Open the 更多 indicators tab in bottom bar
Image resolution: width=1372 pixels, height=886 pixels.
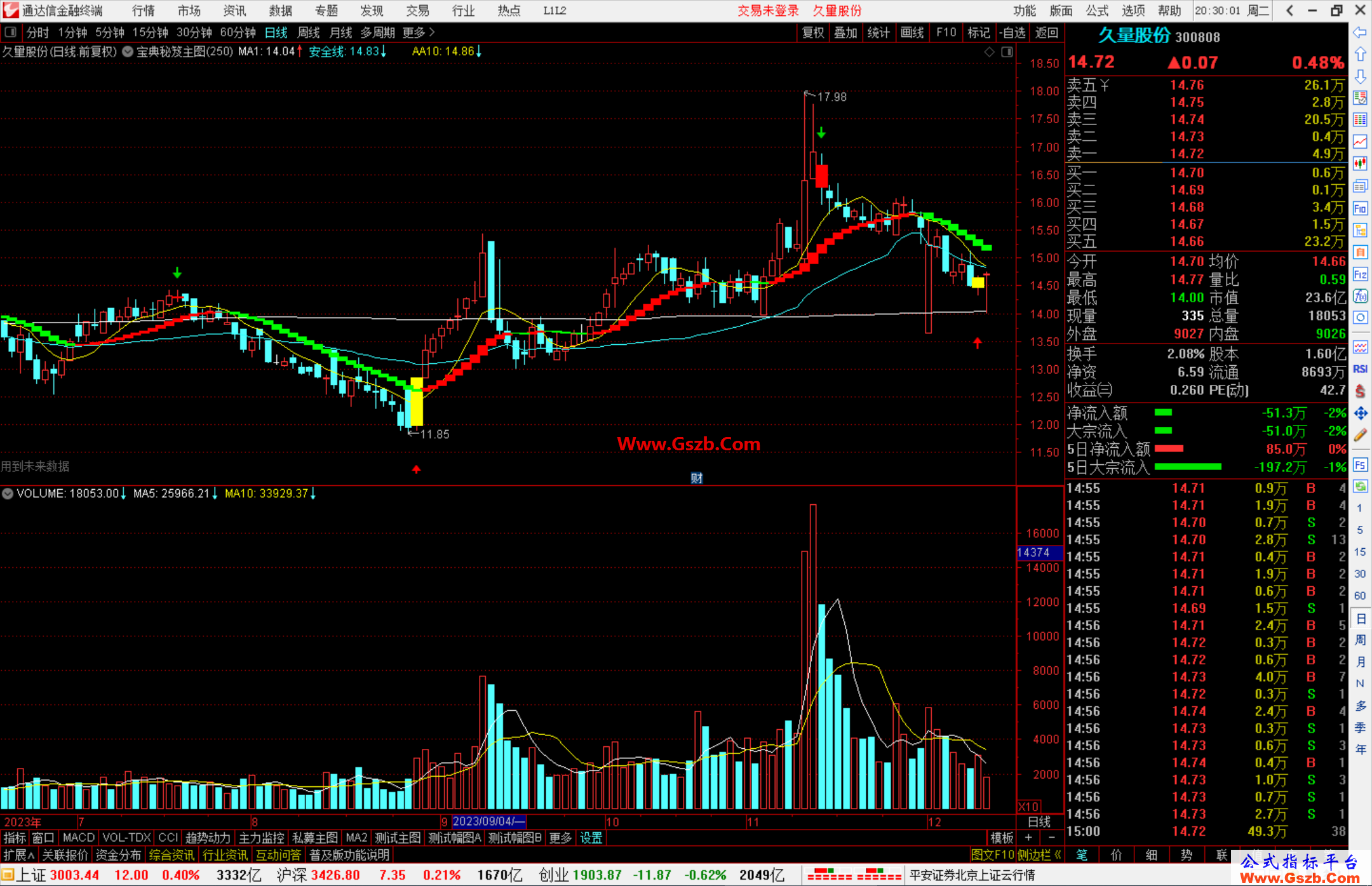point(560,838)
